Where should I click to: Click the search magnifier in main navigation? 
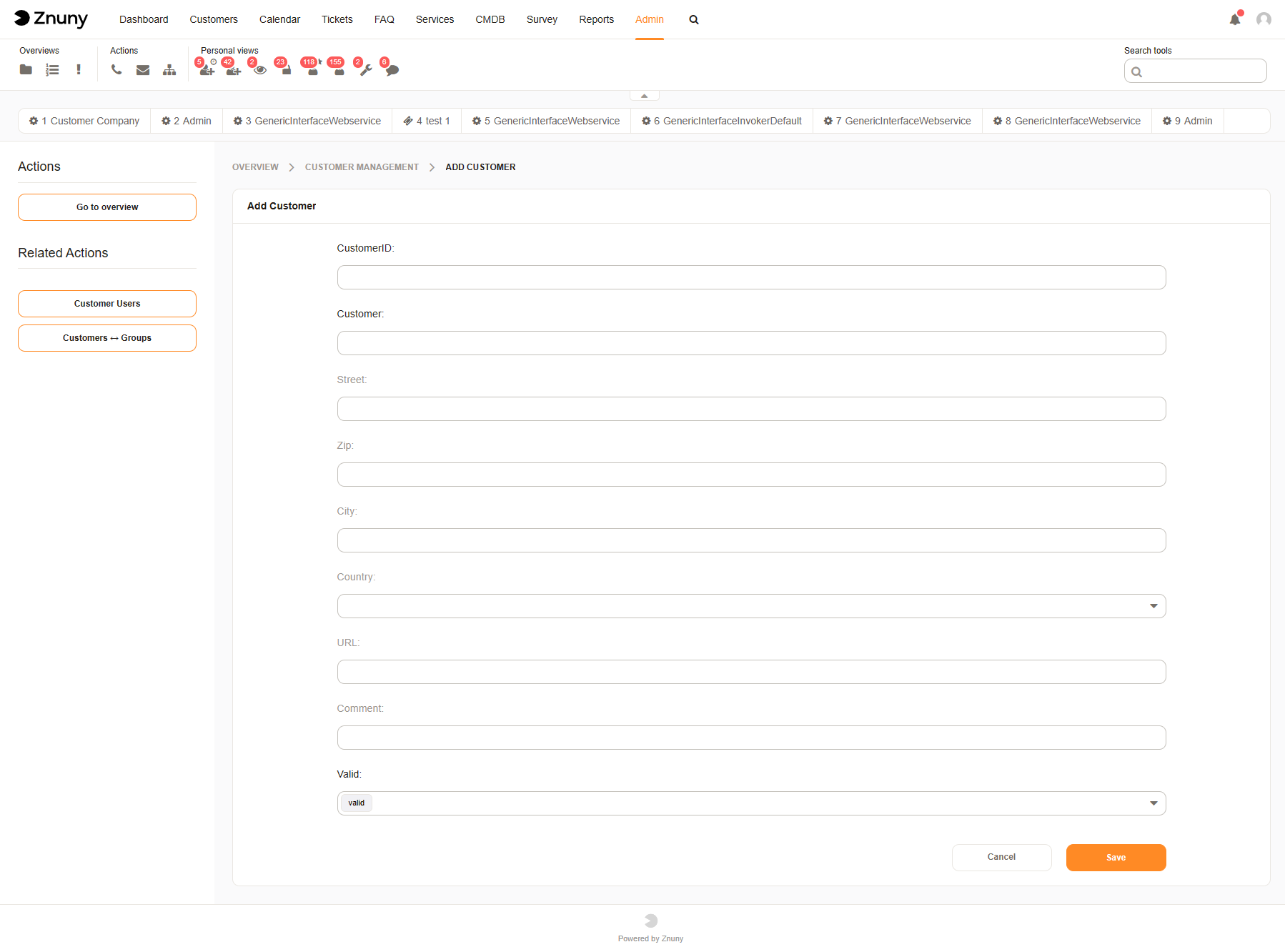693,20
